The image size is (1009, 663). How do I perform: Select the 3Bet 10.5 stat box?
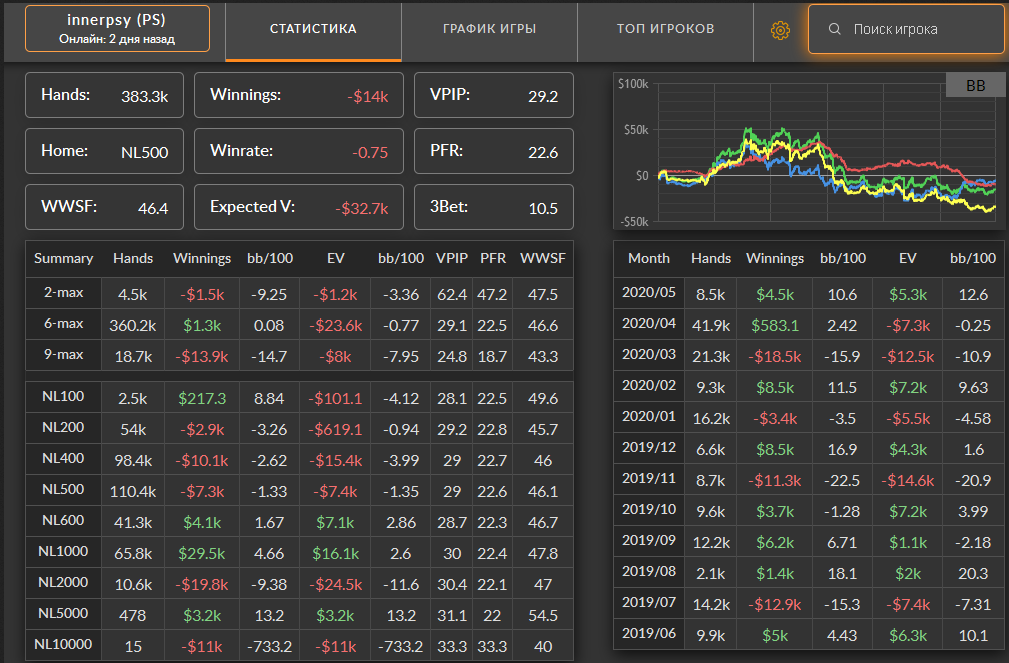[x=494, y=207]
